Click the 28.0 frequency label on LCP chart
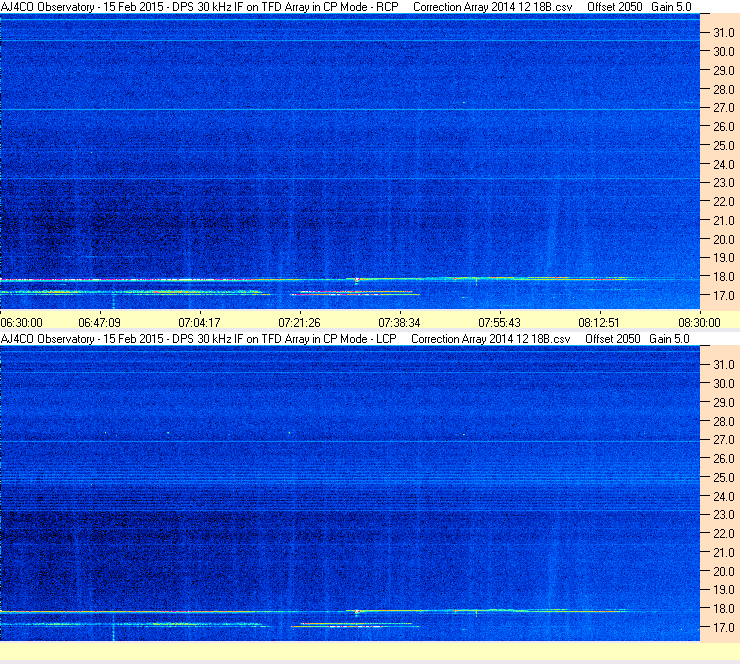740x664 pixels. click(724, 421)
